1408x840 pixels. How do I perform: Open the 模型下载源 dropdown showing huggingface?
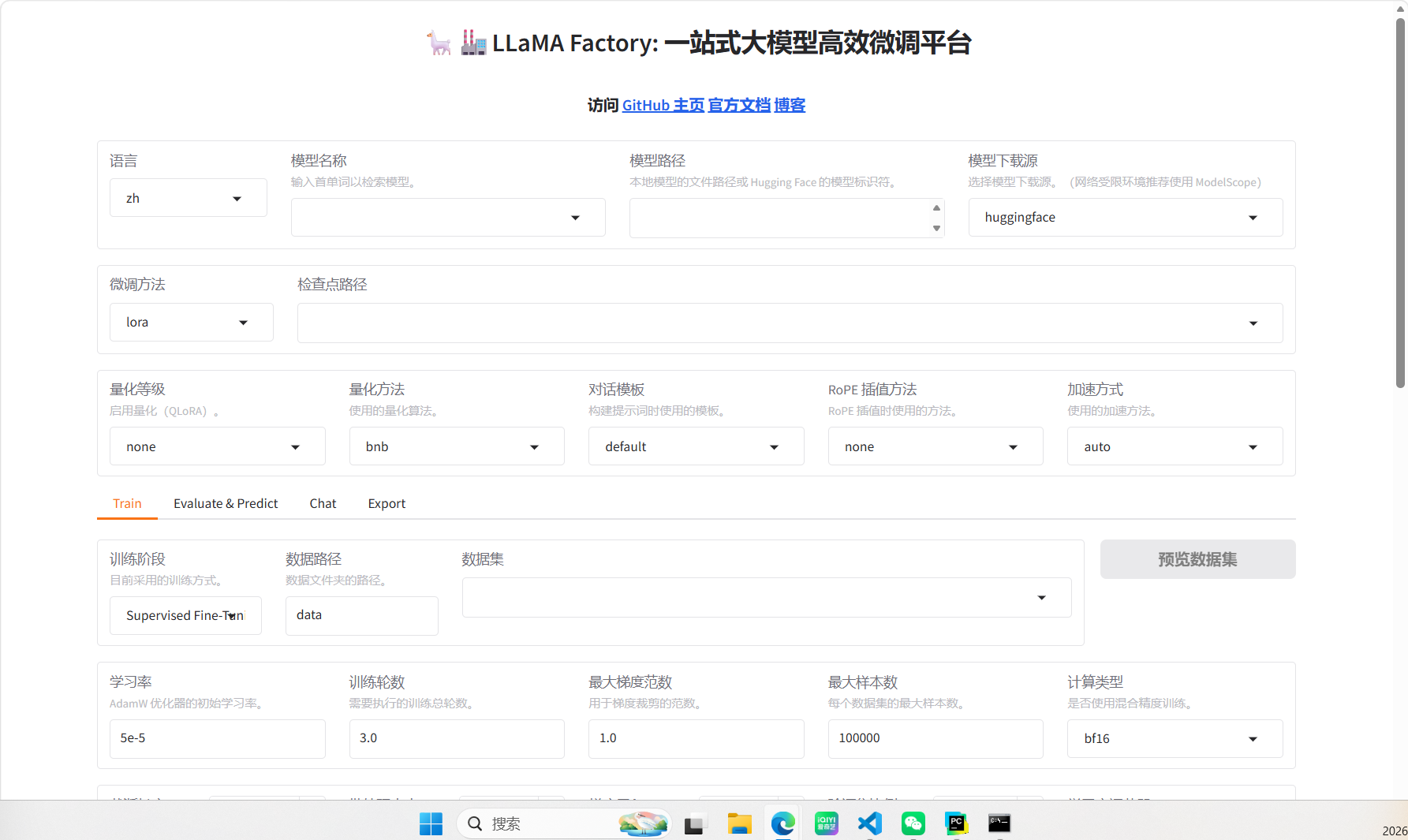1125,217
